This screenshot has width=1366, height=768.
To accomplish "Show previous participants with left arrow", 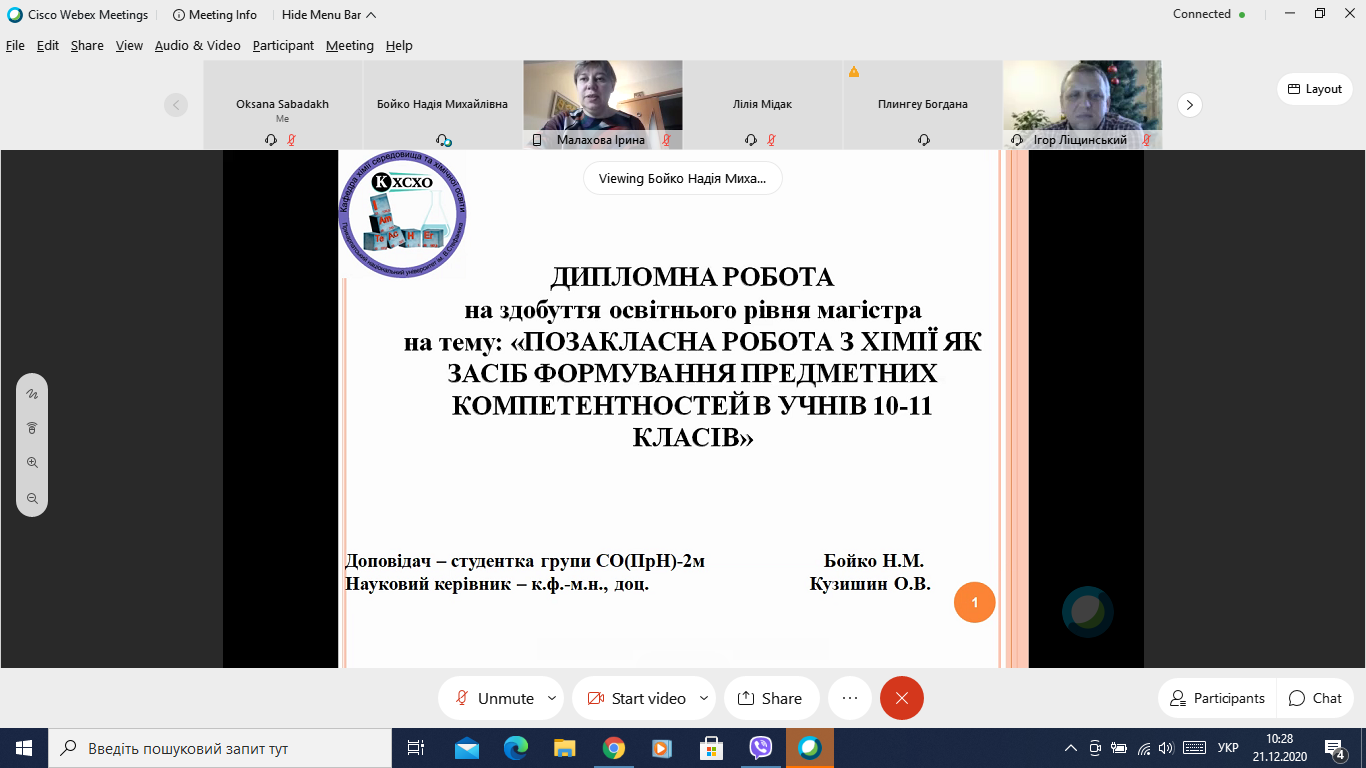I will [x=177, y=105].
